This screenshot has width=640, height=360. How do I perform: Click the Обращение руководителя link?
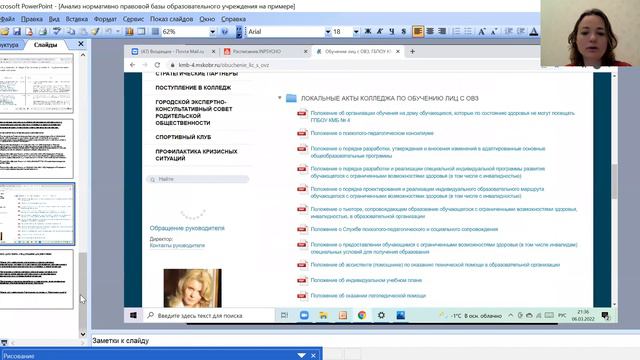click(187, 228)
